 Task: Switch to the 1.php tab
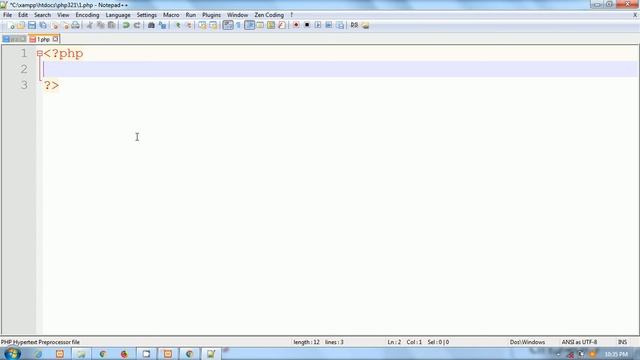(43, 39)
